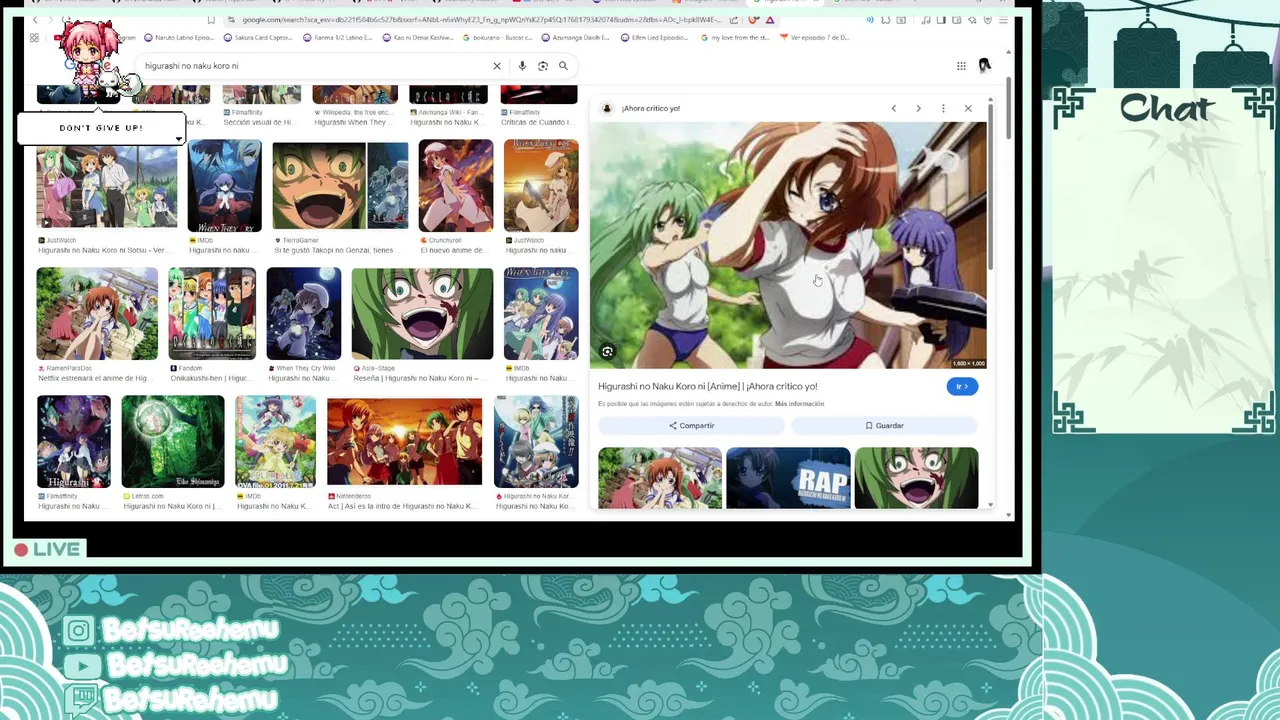The image size is (1280, 720).
Task: Open the Más información link
Action: click(799, 404)
